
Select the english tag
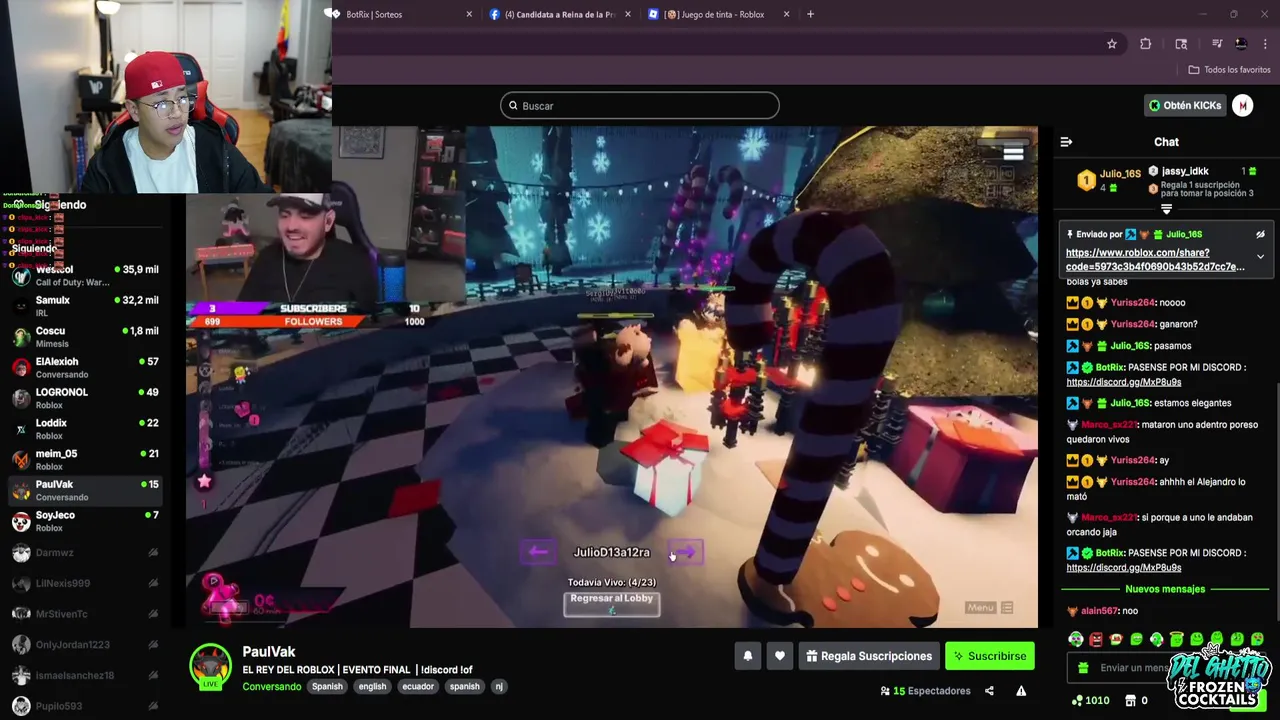point(372,687)
